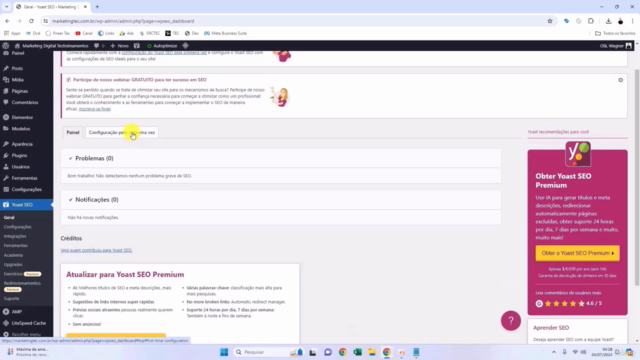Open Meta Business Suite bookmark

point(225,33)
